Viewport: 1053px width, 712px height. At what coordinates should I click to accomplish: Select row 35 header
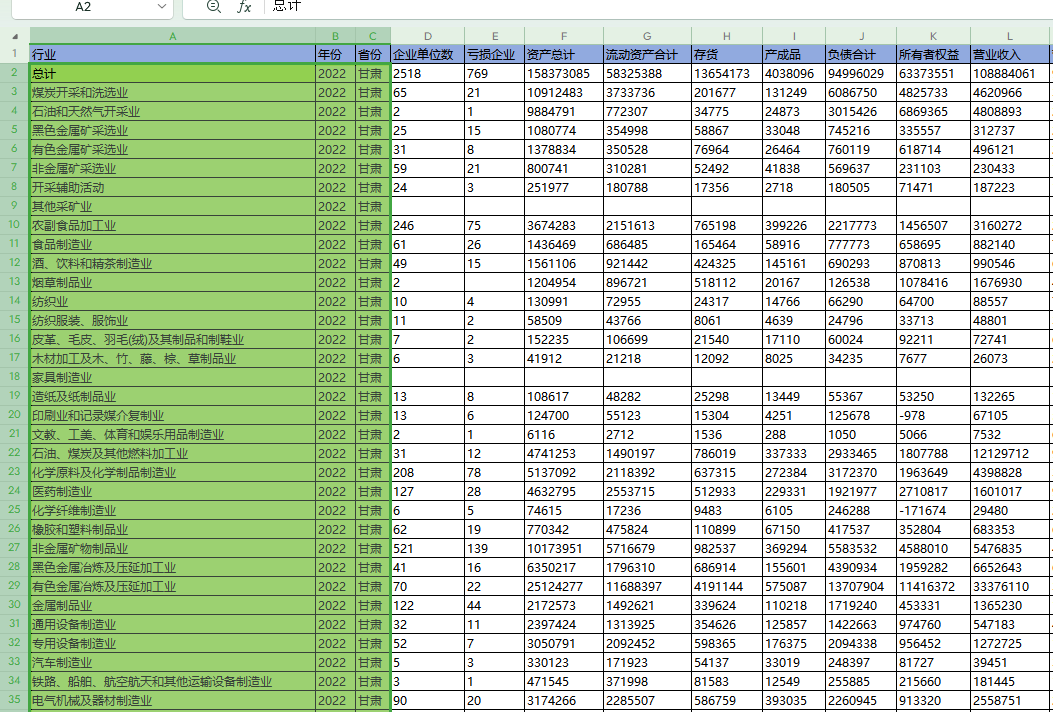click(15, 700)
